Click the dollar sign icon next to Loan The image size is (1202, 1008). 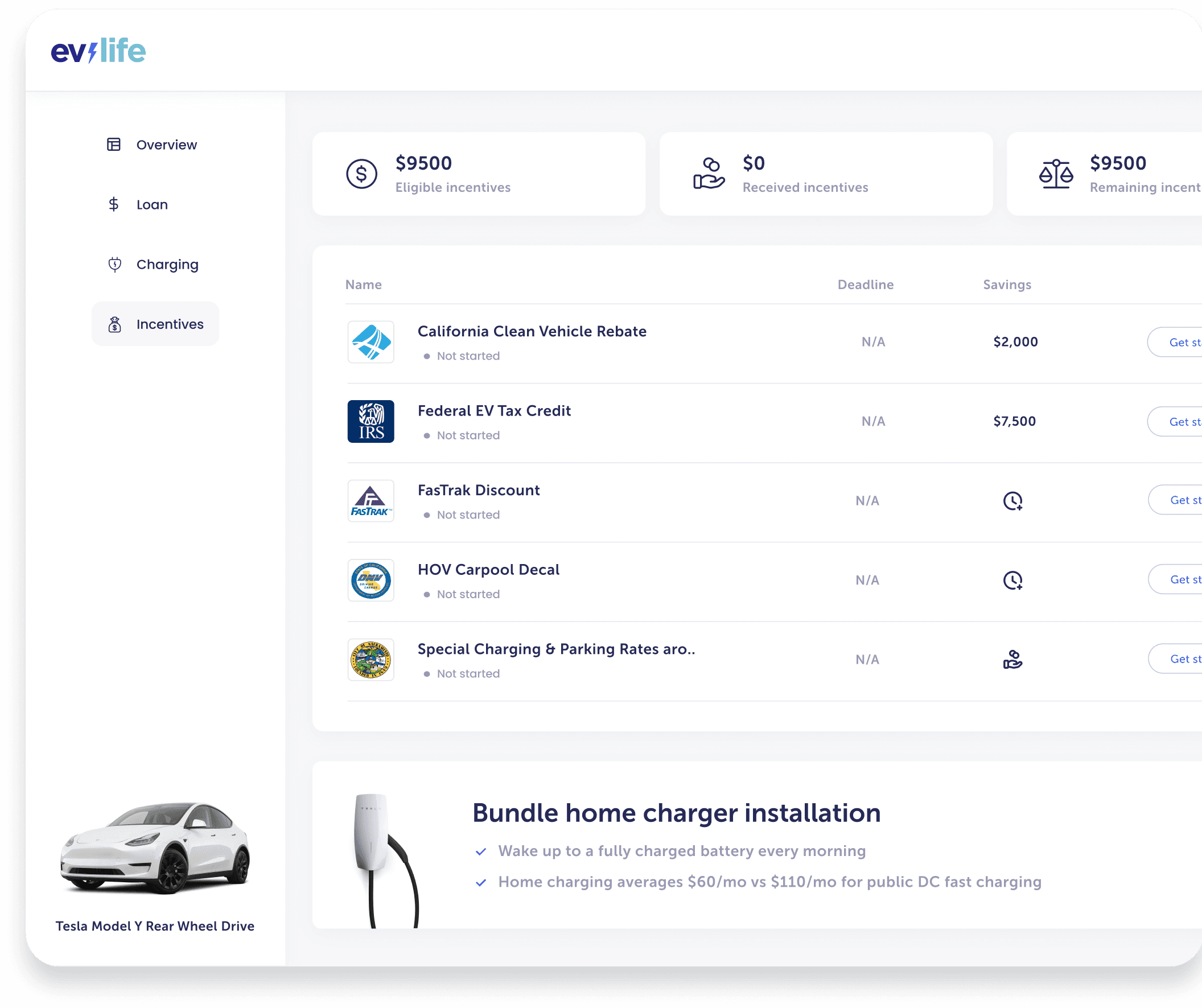click(x=114, y=204)
